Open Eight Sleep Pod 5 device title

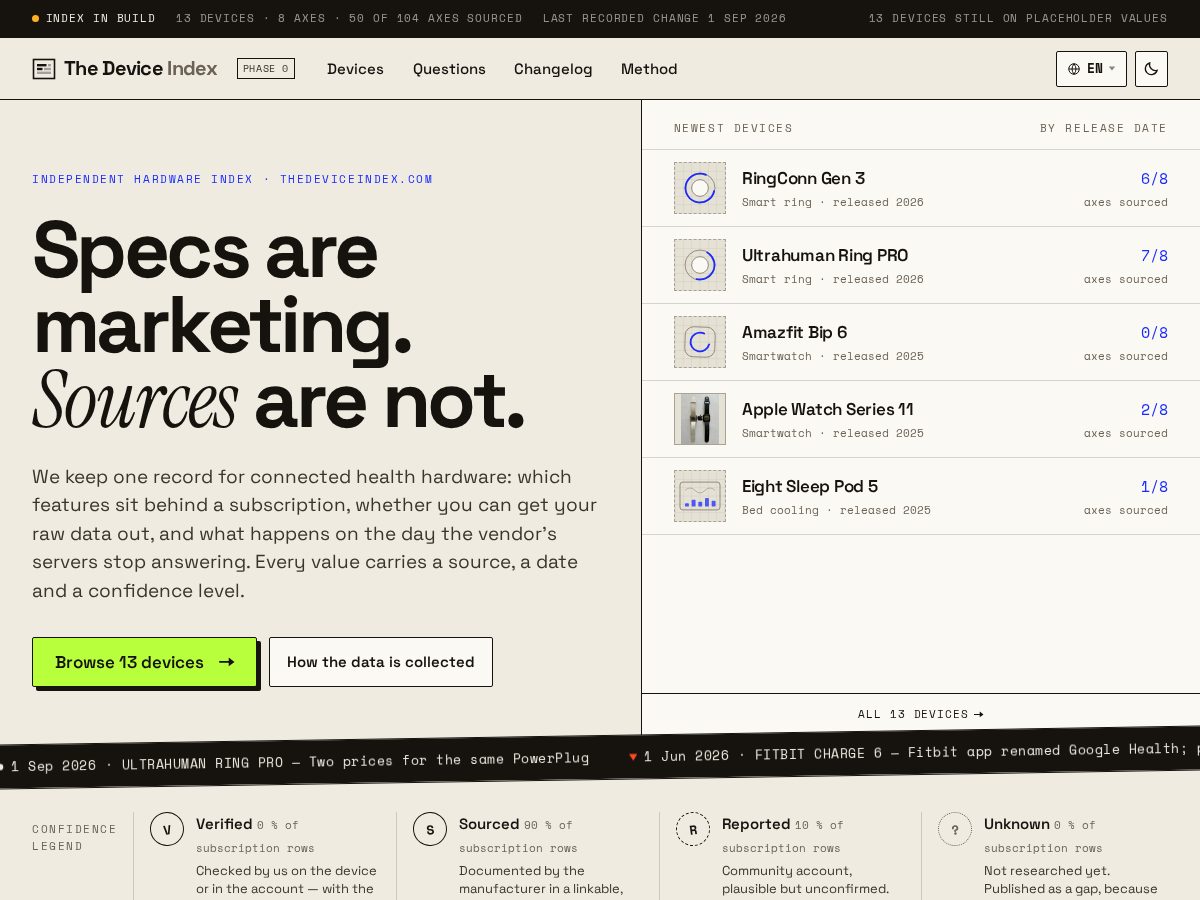[810, 487]
